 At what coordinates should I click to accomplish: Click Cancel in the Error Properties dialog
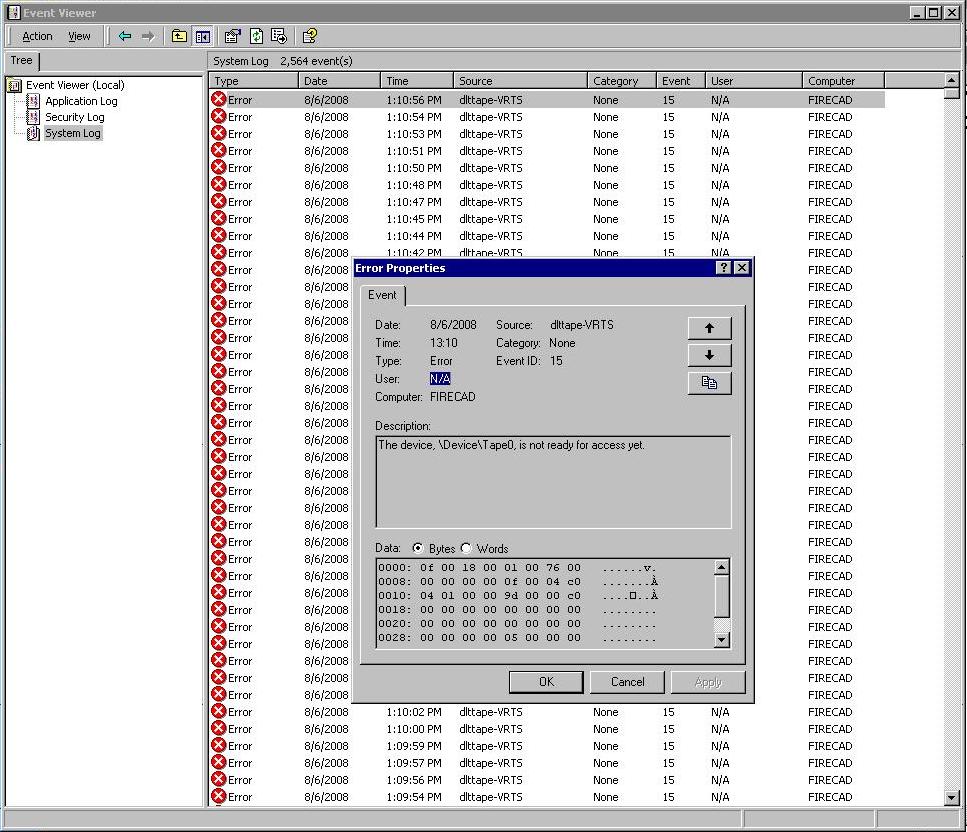627,682
